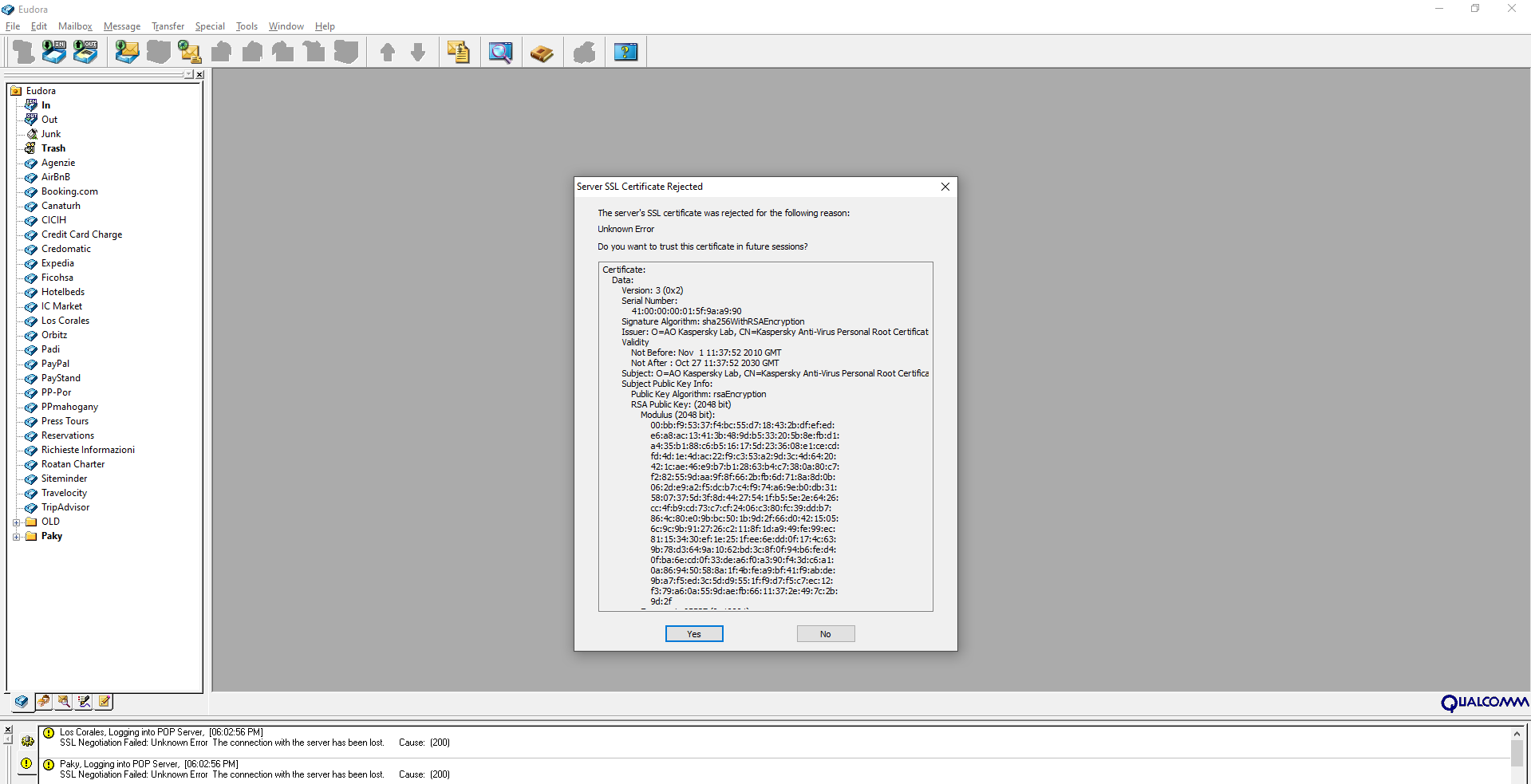Image resolution: width=1531 pixels, height=784 pixels.
Task: Open the Transfer menu
Action: pos(168,26)
